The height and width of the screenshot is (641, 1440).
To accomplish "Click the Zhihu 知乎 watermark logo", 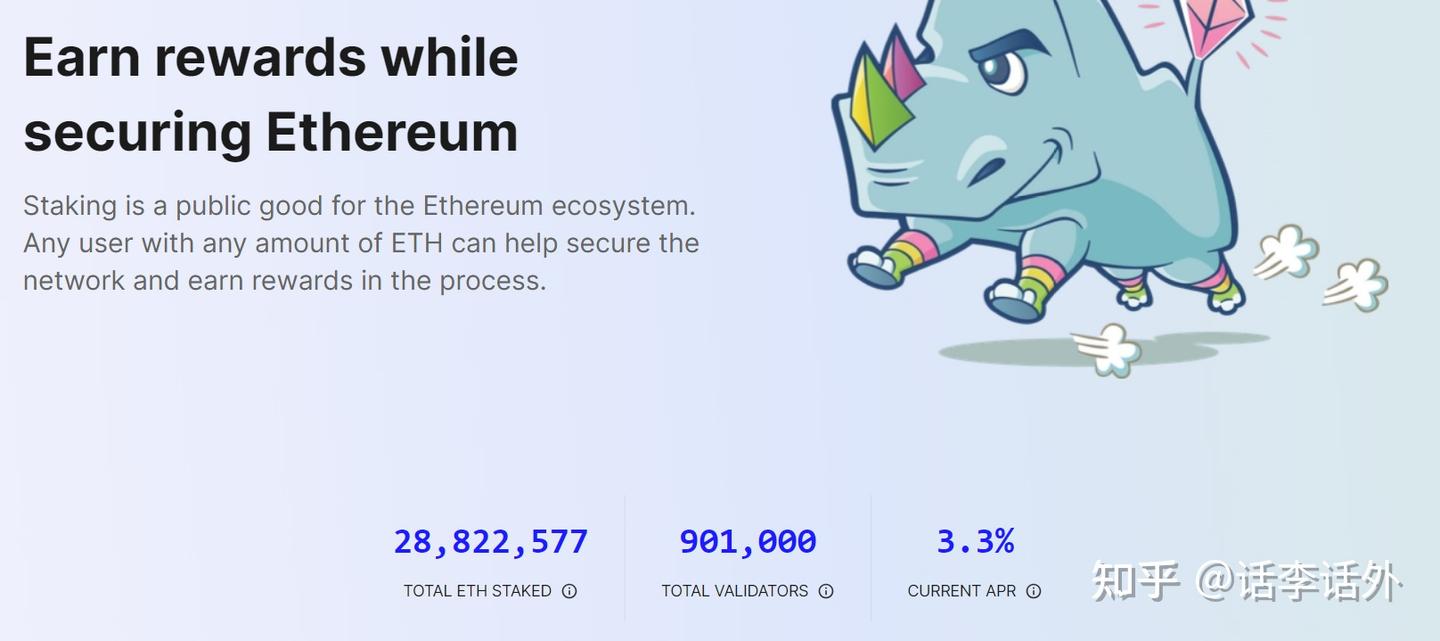I will coord(1134,581).
